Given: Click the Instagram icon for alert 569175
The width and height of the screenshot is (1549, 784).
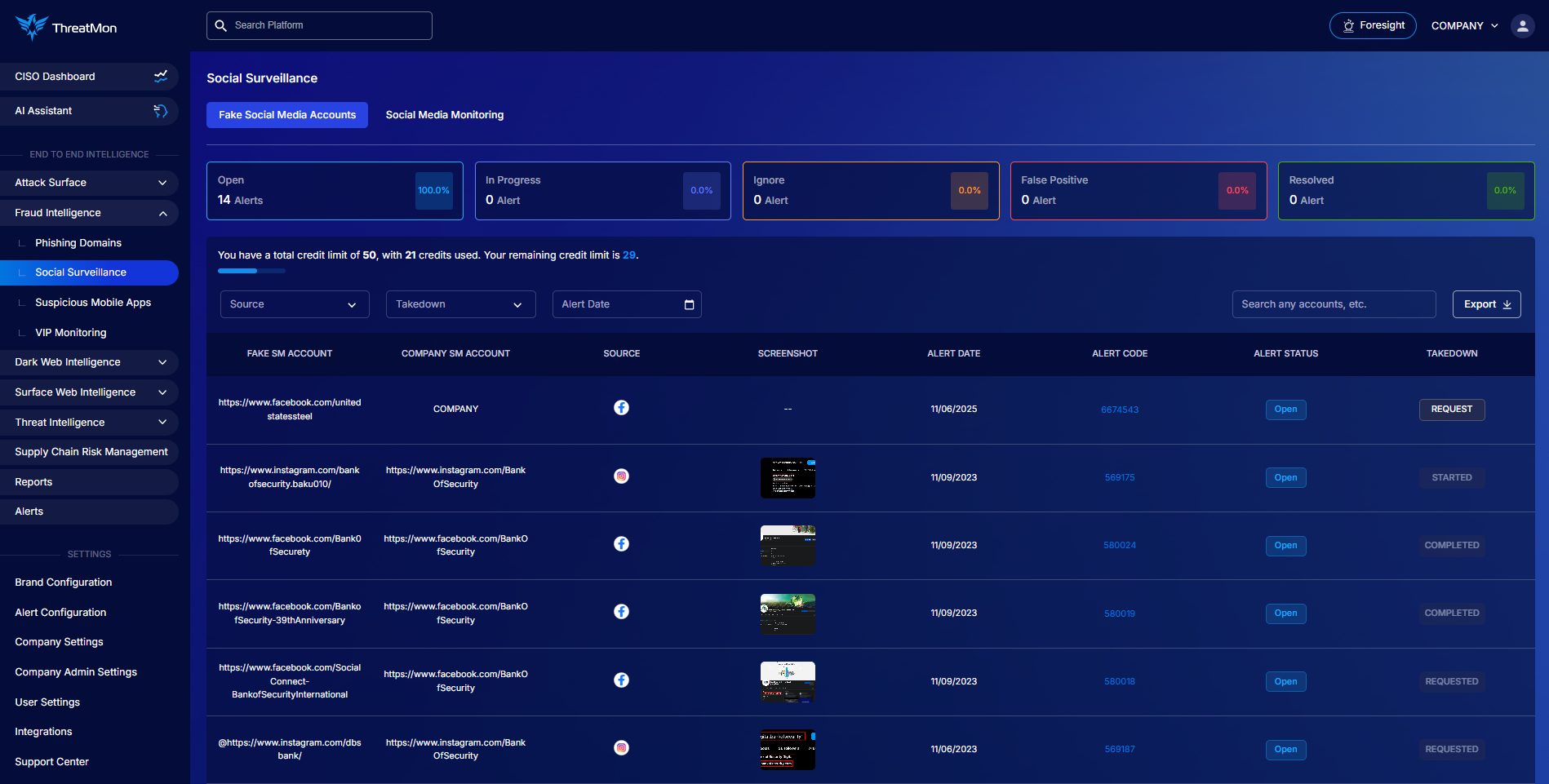Looking at the screenshot, I should pyautogui.click(x=621, y=476).
